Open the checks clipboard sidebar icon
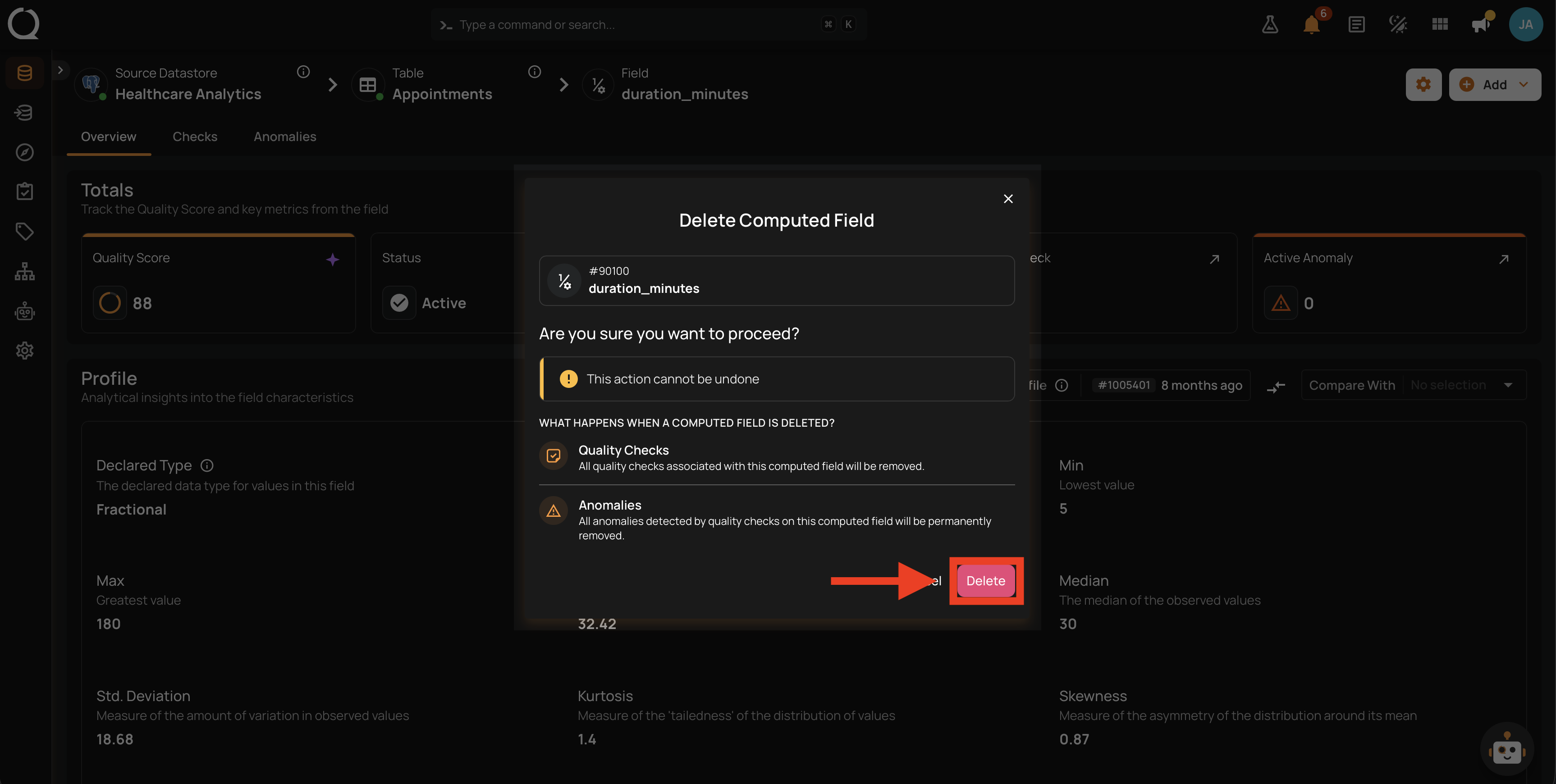Image resolution: width=1556 pixels, height=784 pixels. click(25, 191)
